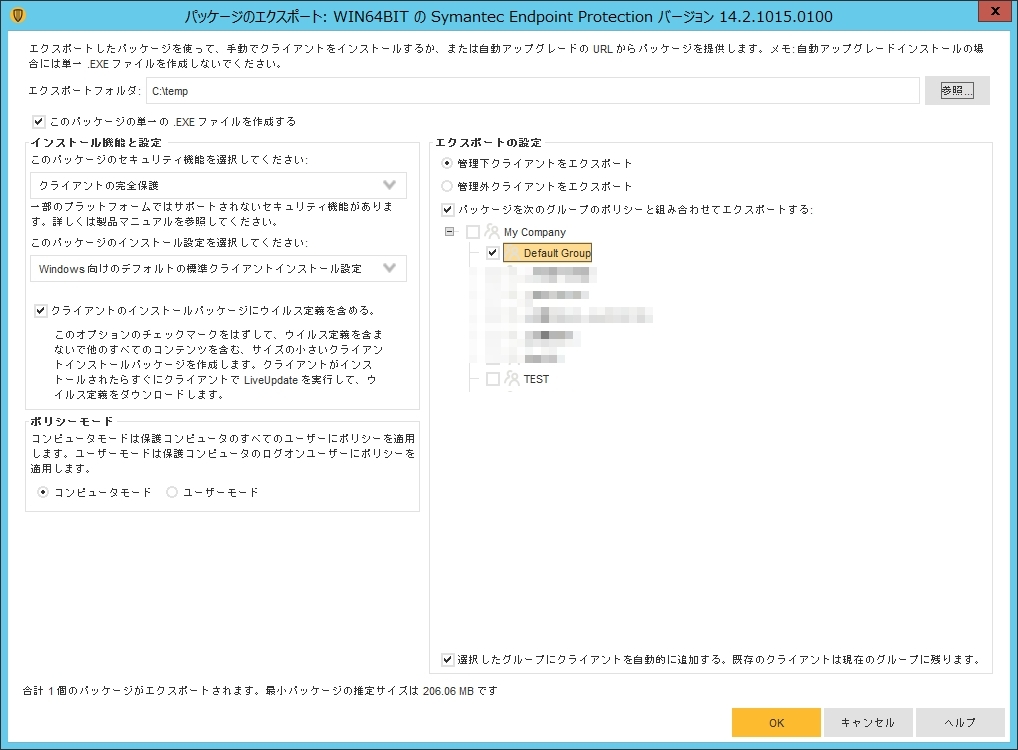Click the export folder field C:\temp

532,91
